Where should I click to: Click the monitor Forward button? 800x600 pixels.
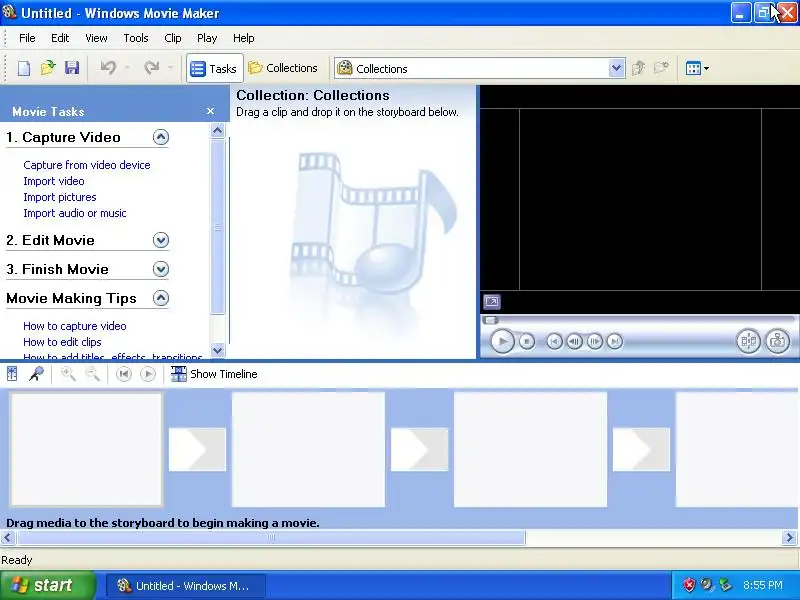pyautogui.click(x=615, y=341)
